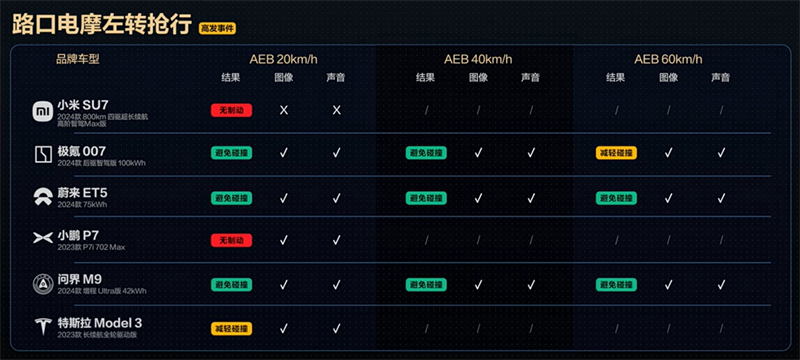Image resolution: width=800 pixels, height=360 pixels.
Task: Click the AITO M9 circular logo
Action: [x=43, y=284]
